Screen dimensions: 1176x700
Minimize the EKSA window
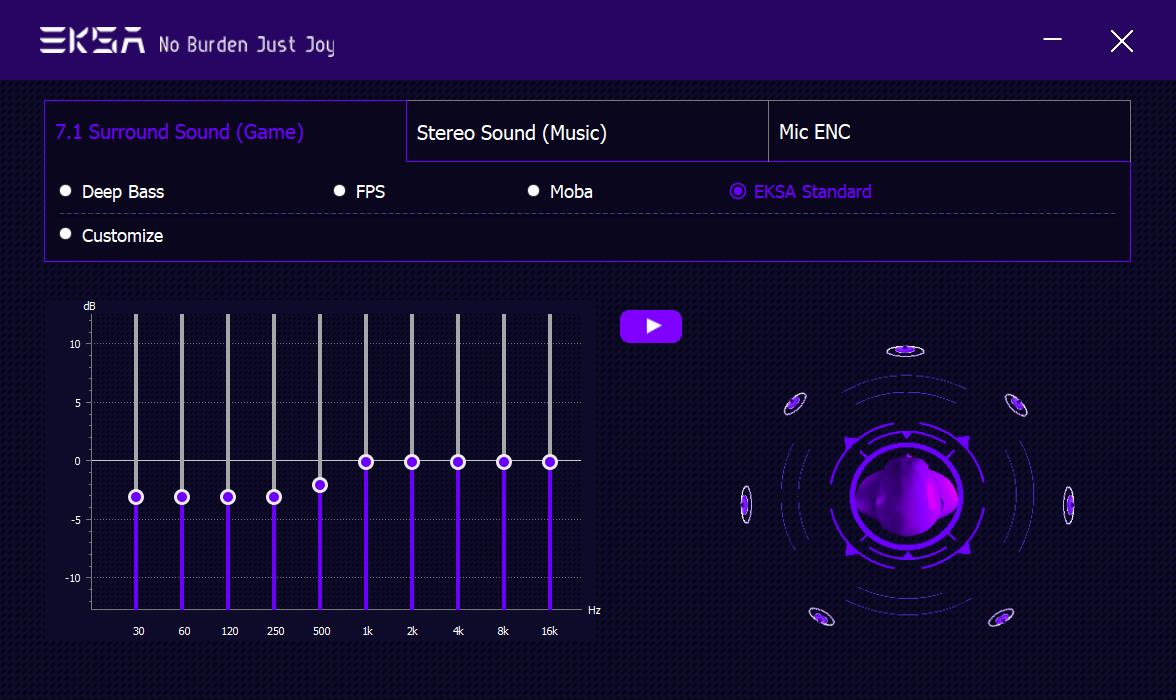tap(1052, 40)
